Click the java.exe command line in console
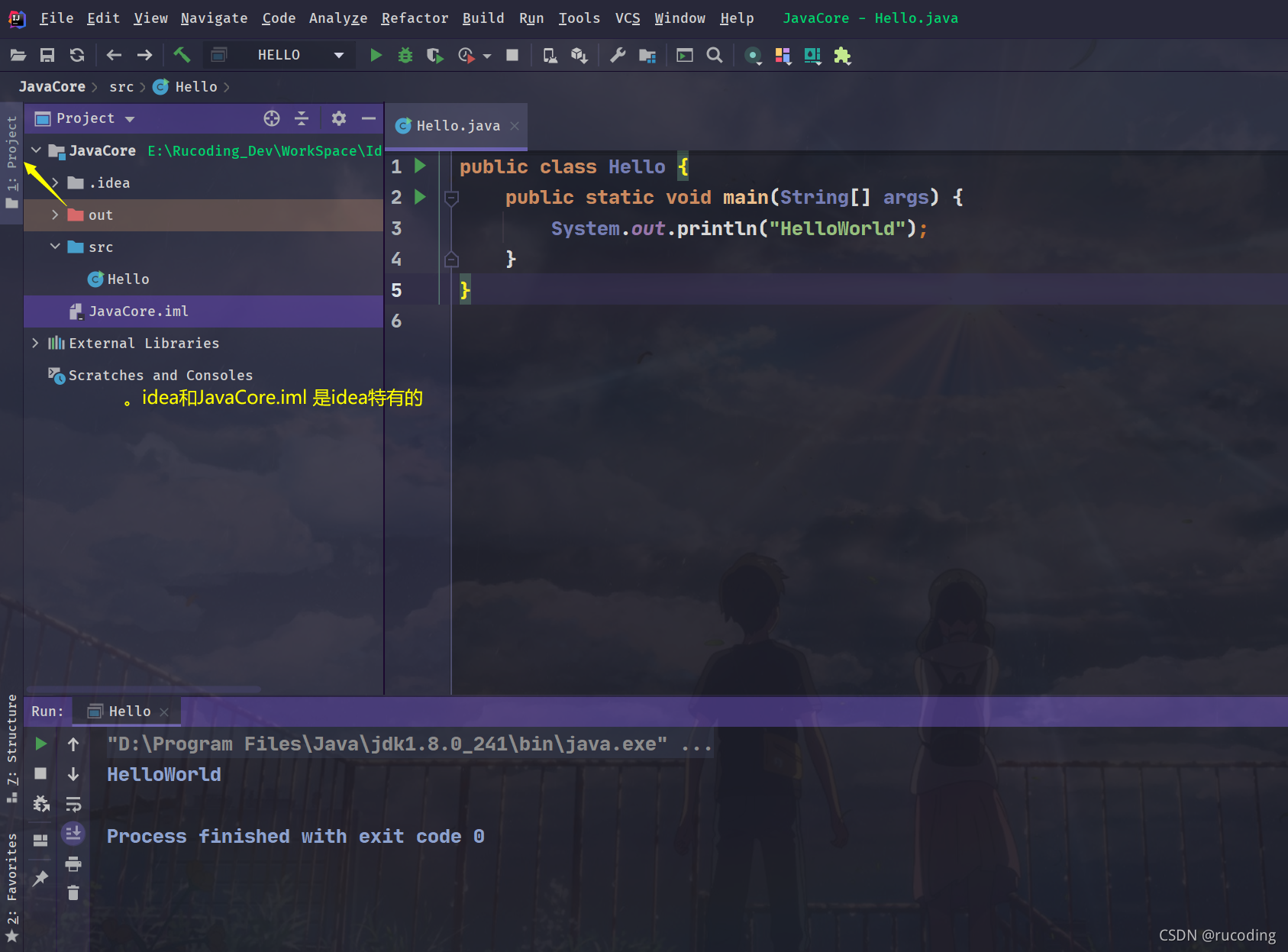This screenshot has height=952, width=1288. (409, 744)
